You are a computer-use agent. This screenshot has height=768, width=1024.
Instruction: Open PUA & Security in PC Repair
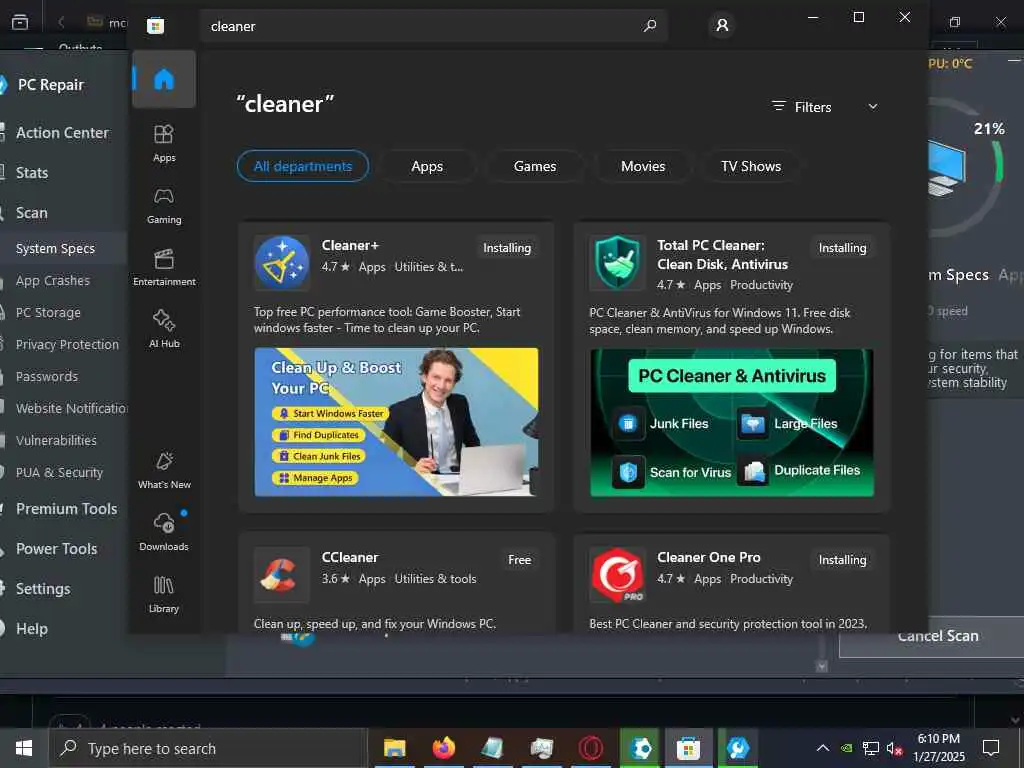click(x=59, y=472)
